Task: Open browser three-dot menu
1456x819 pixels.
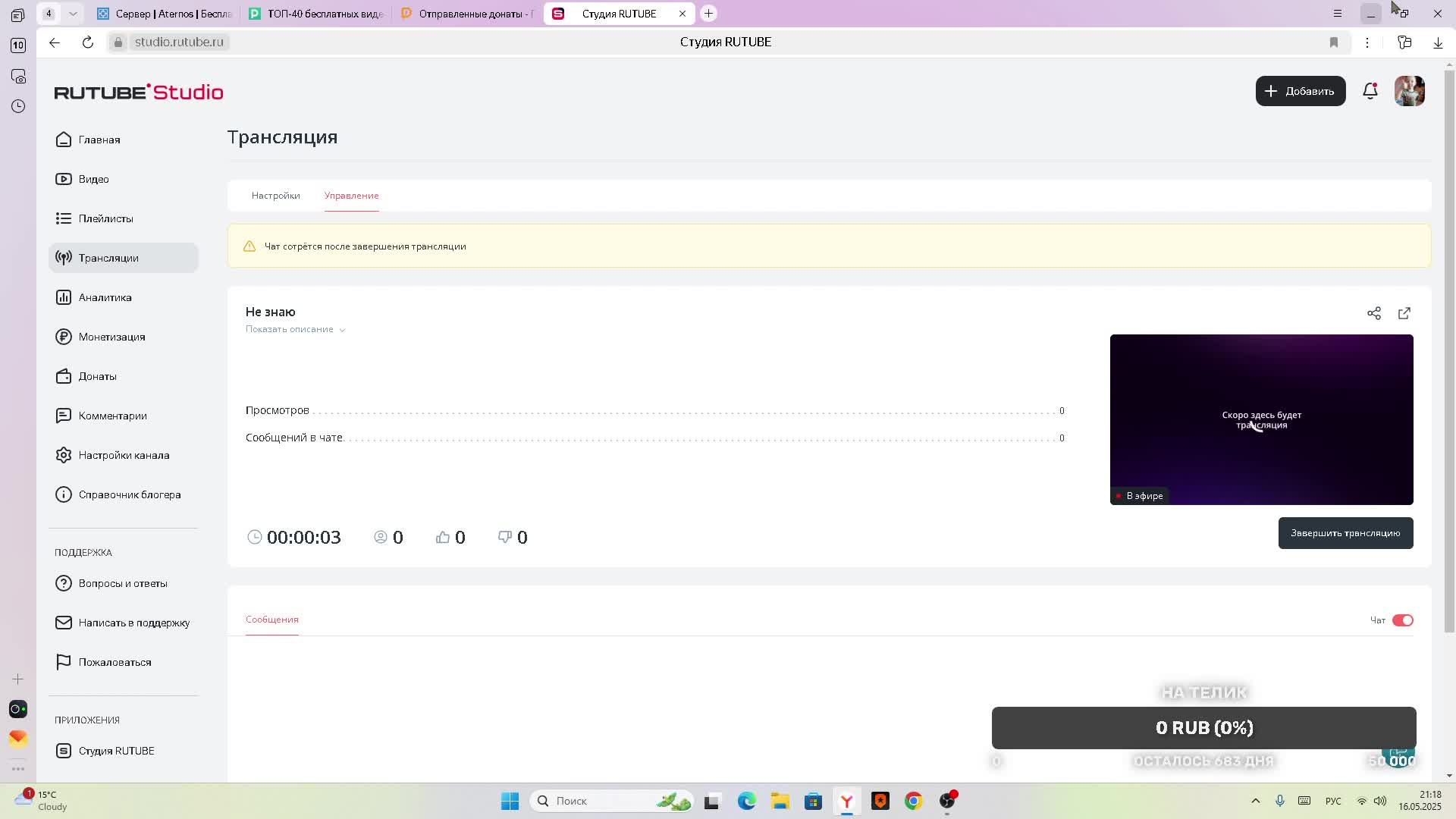Action: pos(1367,42)
